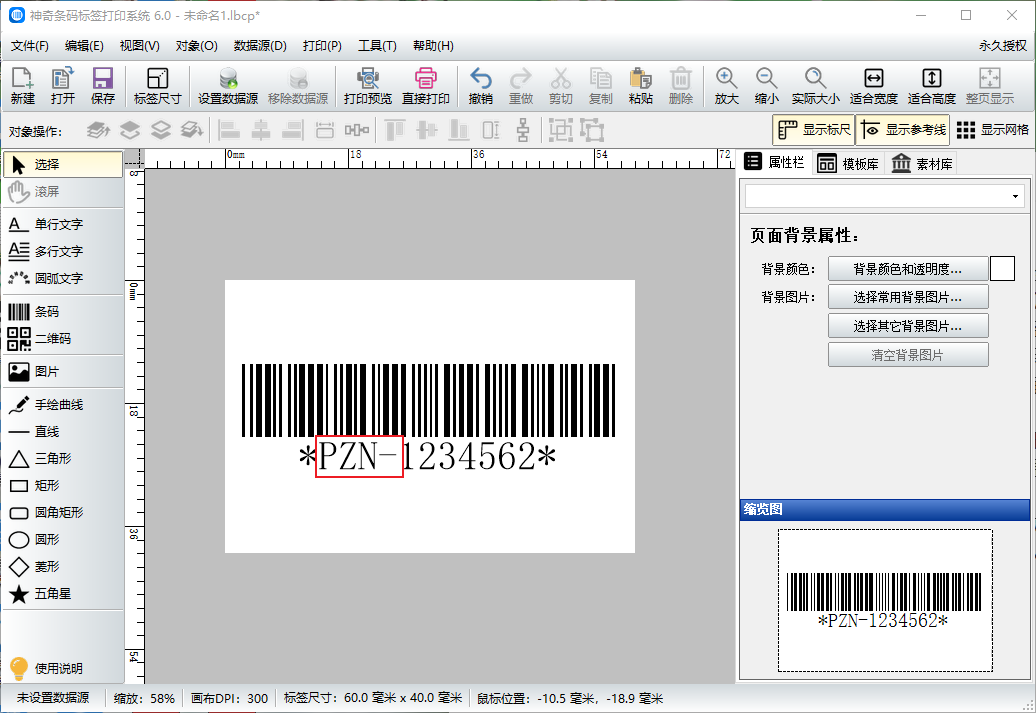Select the 直线 line tool
Image resolution: width=1036 pixels, height=713 pixels.
[x=63, y=432]
